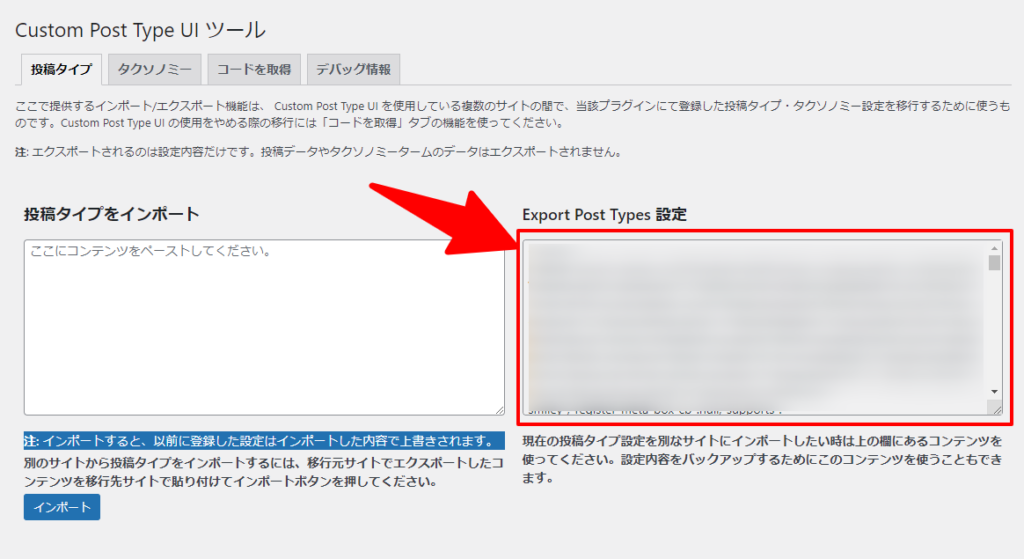Screen dimensions: 1024x559
Task: Click the Custom Post Type UI ツール title
Action: click(140, 30)
